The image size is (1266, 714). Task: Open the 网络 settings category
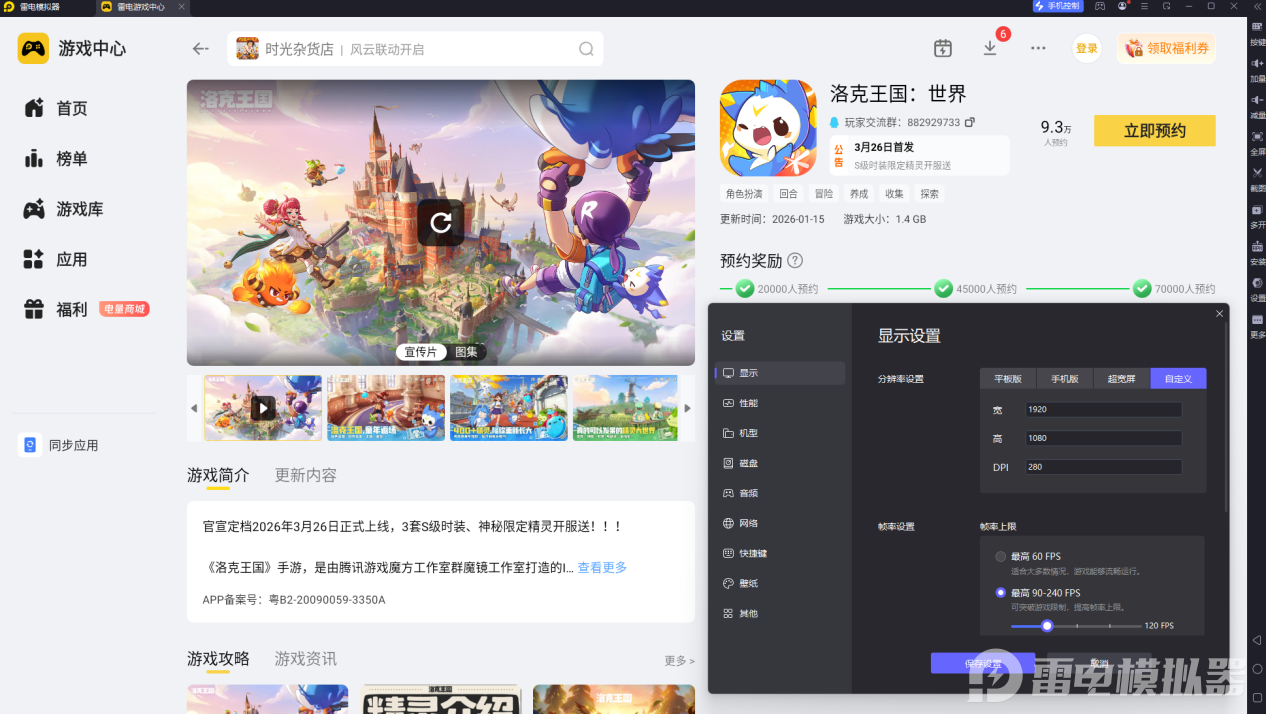click(780, 523)
